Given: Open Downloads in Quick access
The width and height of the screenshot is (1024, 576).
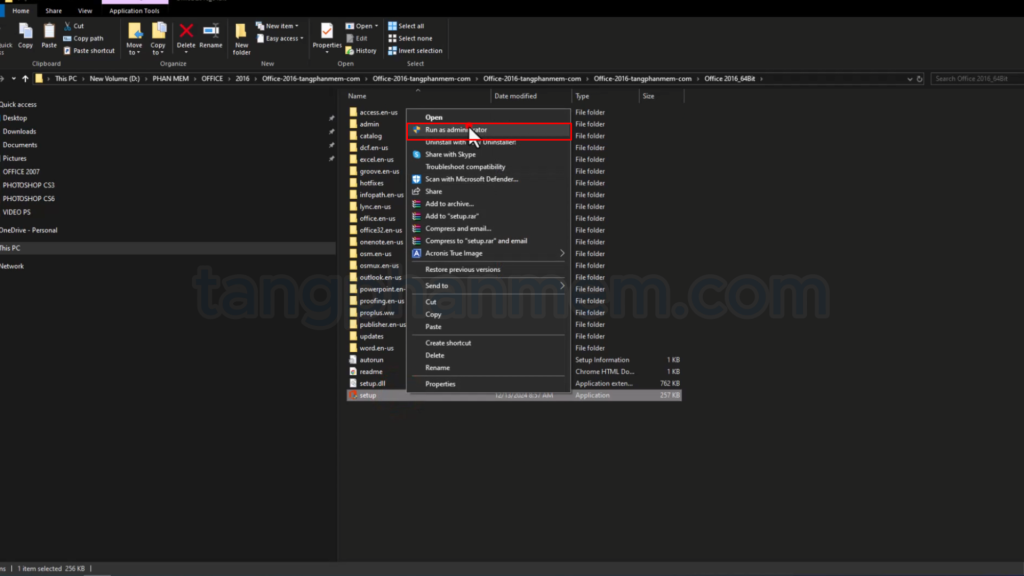Looking at the screenshot, I should coord(20,131).
